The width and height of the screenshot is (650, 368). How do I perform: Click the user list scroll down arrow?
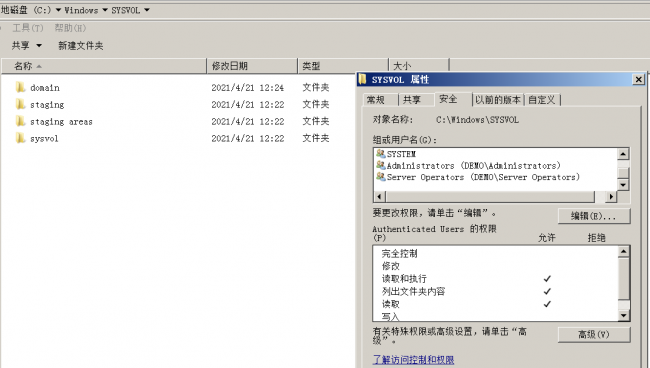tap(623, 184)
